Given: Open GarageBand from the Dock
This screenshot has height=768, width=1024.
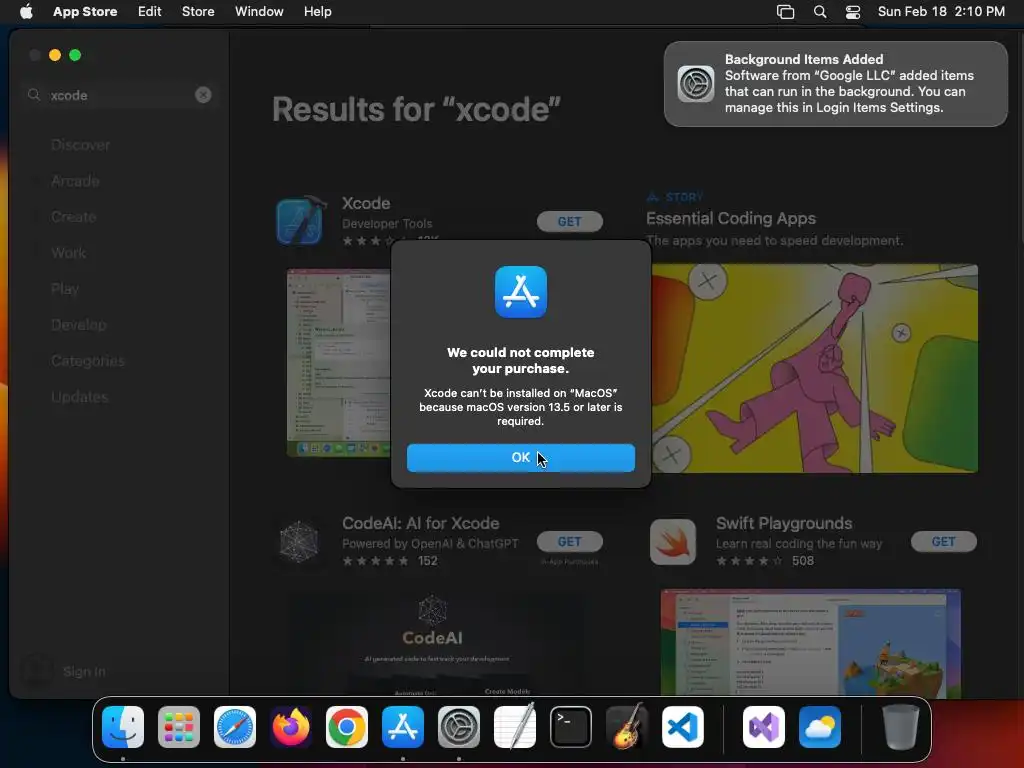Looking at the screenshot, I should pos(627,726).
